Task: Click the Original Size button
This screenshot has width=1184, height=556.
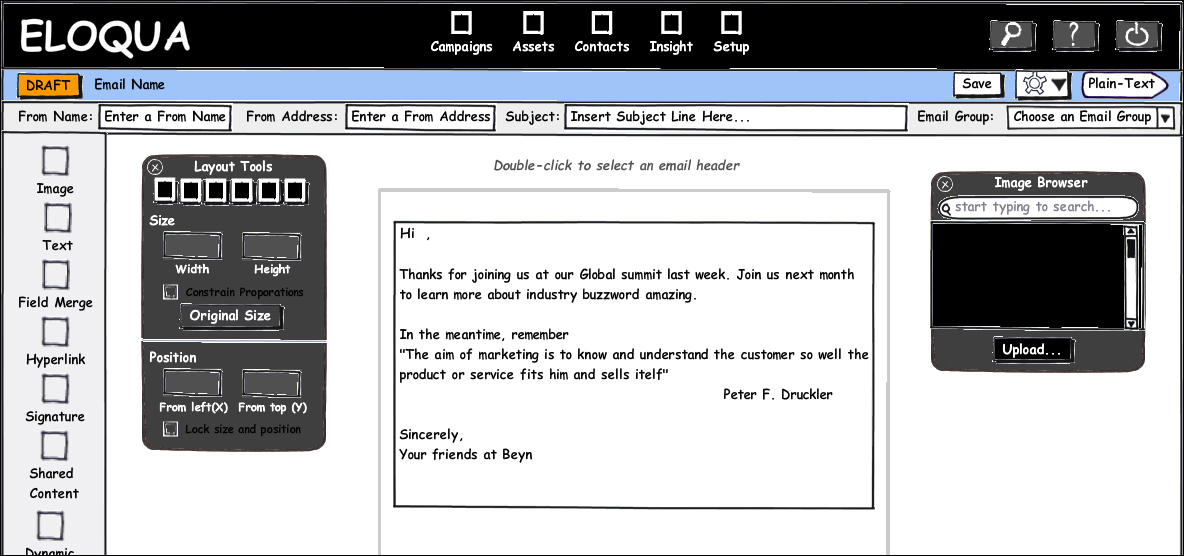Action: (230, 316)
